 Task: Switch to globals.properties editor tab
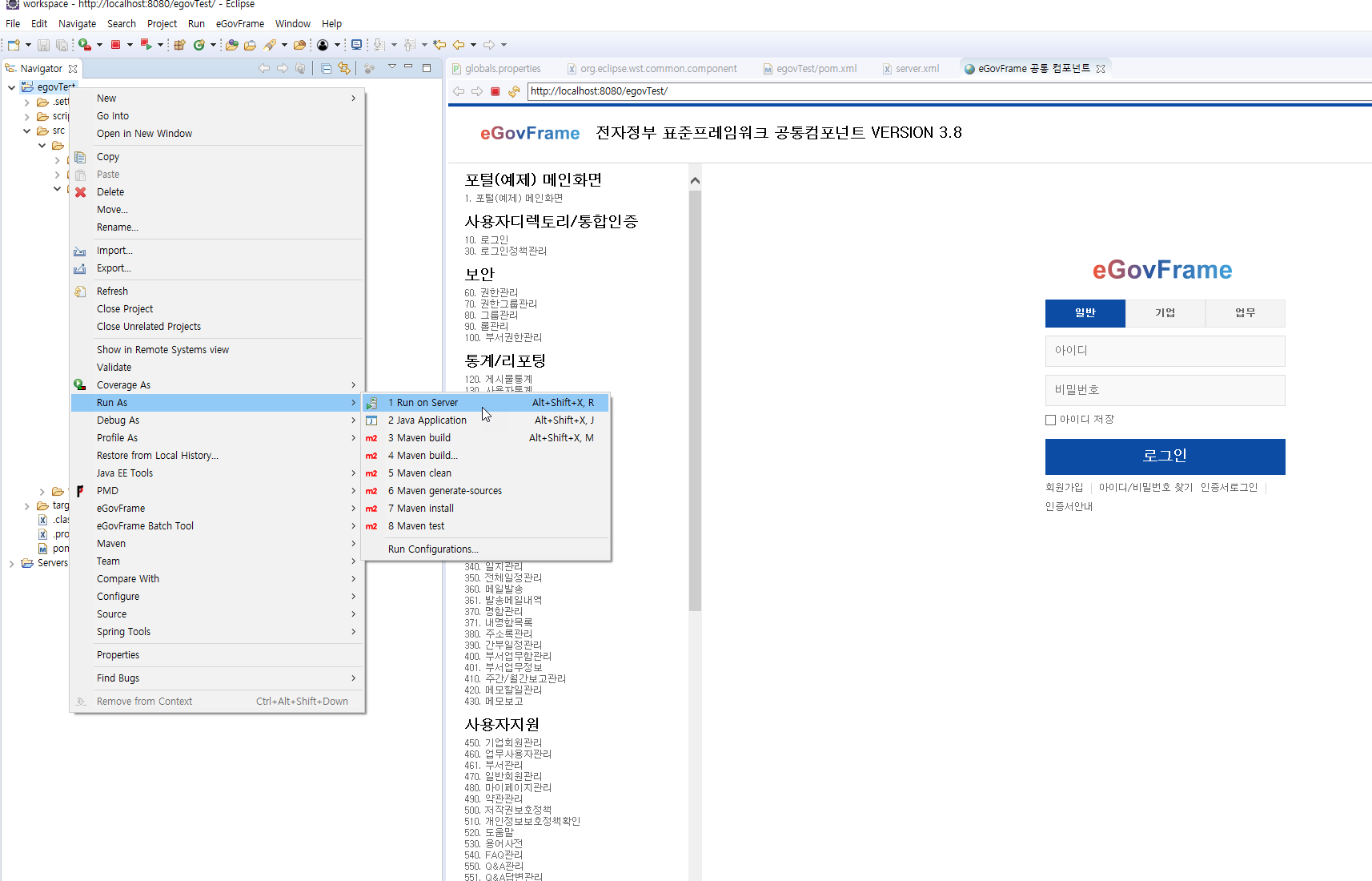point(496,69)
